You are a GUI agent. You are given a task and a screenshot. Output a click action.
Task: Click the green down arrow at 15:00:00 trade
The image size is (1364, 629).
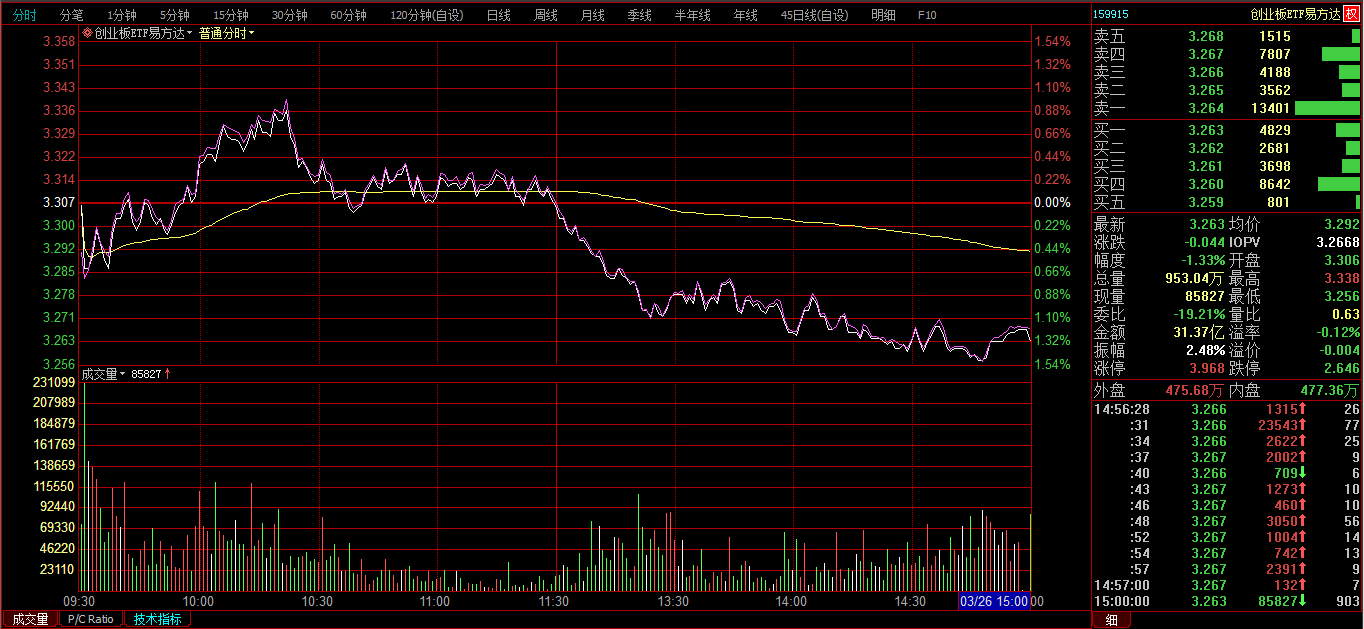[x=1305, y=601]
